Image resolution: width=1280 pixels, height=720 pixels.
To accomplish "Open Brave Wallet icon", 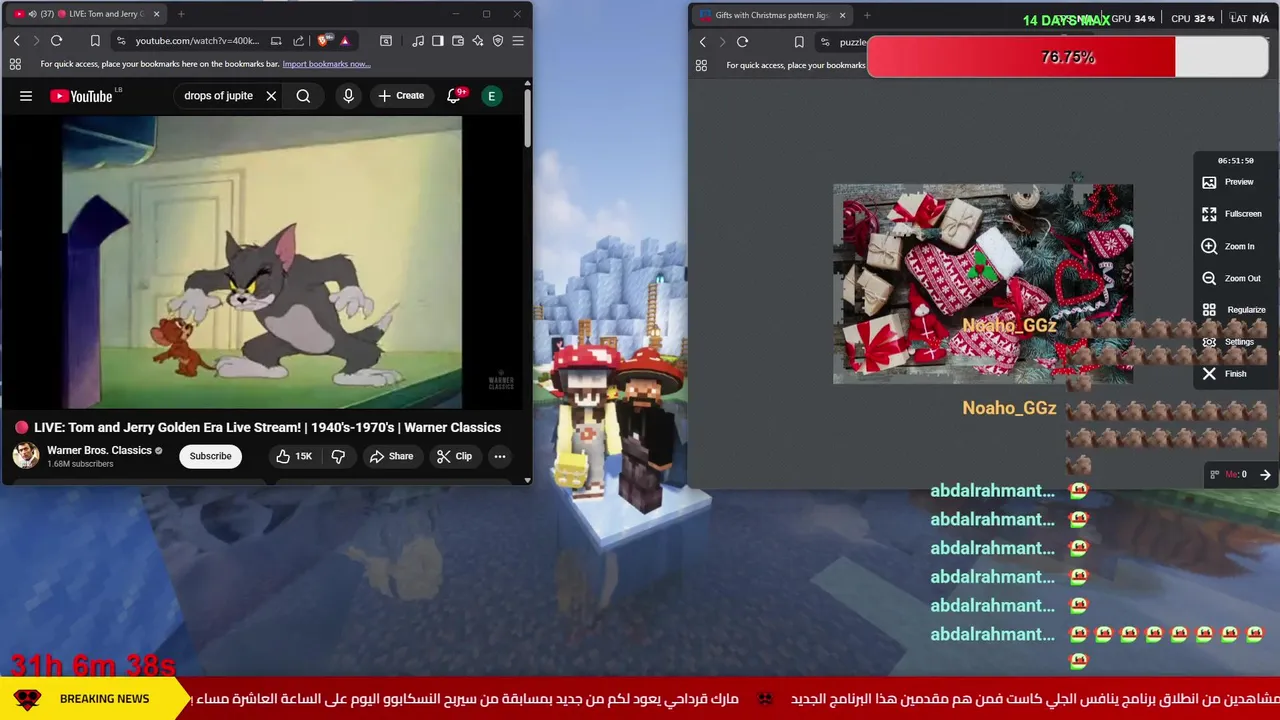I will tap(458, 41).
